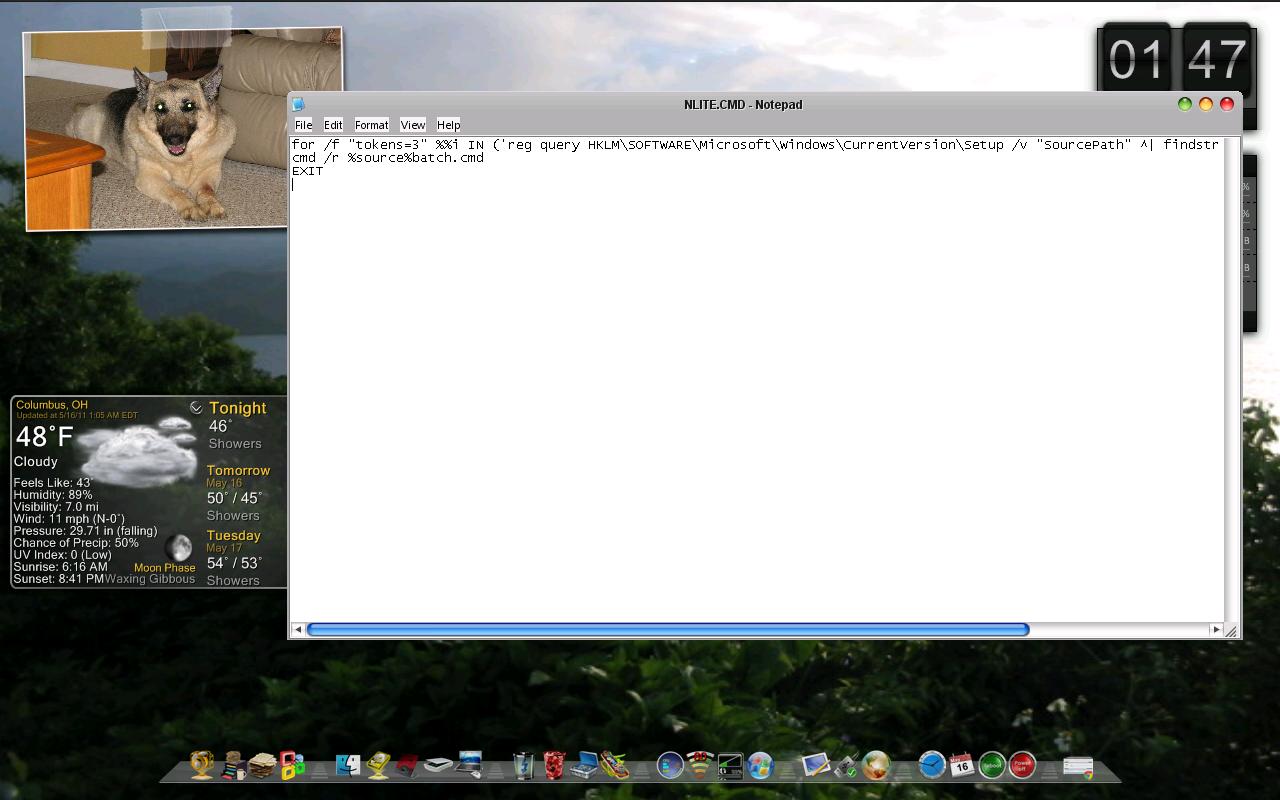This screenshot has height=800, width=1280.
Task: Click inside the Notepad text area
Action: pyautogui.click(x=750, y=400)
